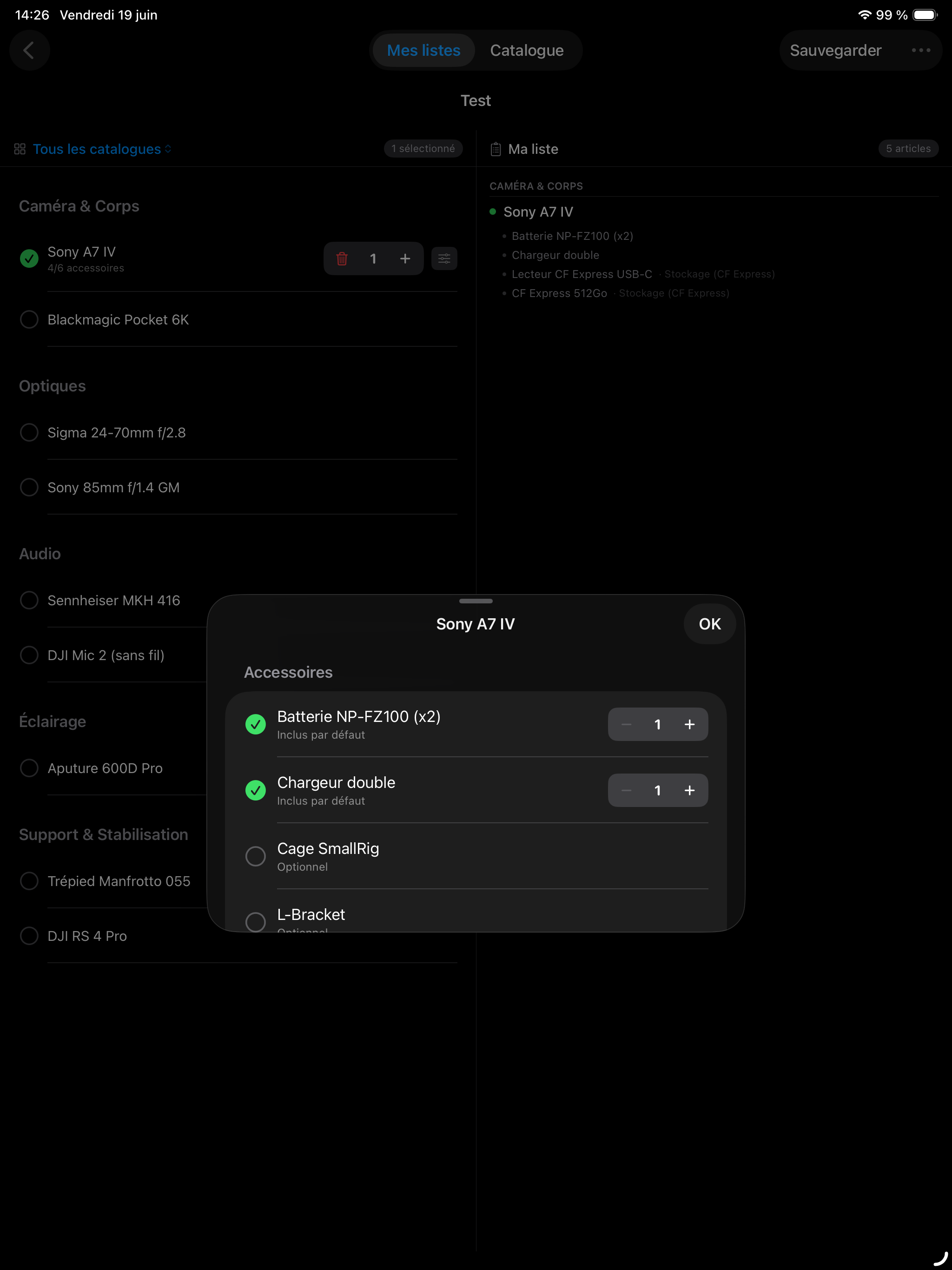This screenshot has height=1270, width=952.
Task: Click the Optiques section header
Action: [x=52, y=386]
